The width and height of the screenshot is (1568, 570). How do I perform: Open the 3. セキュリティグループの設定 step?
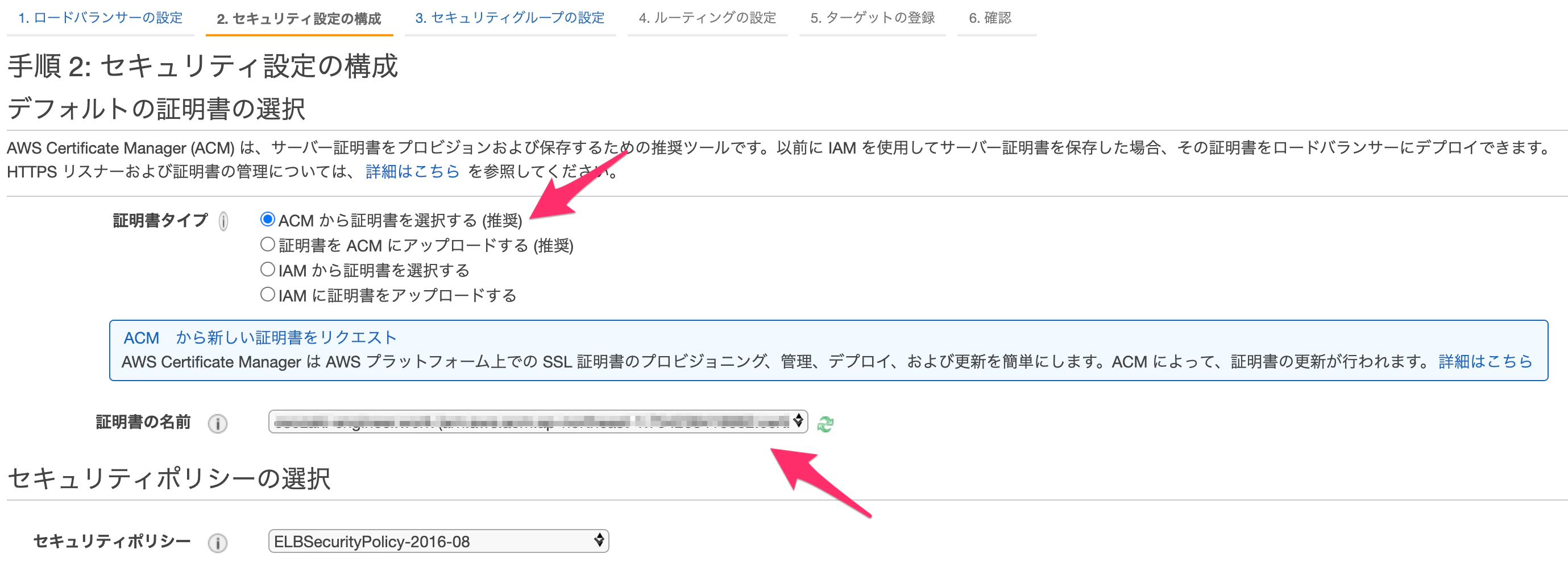510,18
